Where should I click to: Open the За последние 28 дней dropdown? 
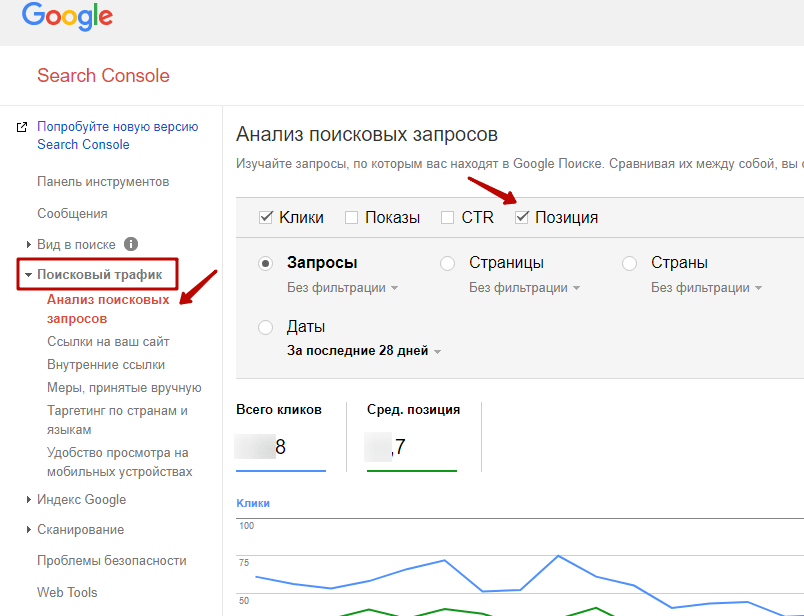click(365, 351)
